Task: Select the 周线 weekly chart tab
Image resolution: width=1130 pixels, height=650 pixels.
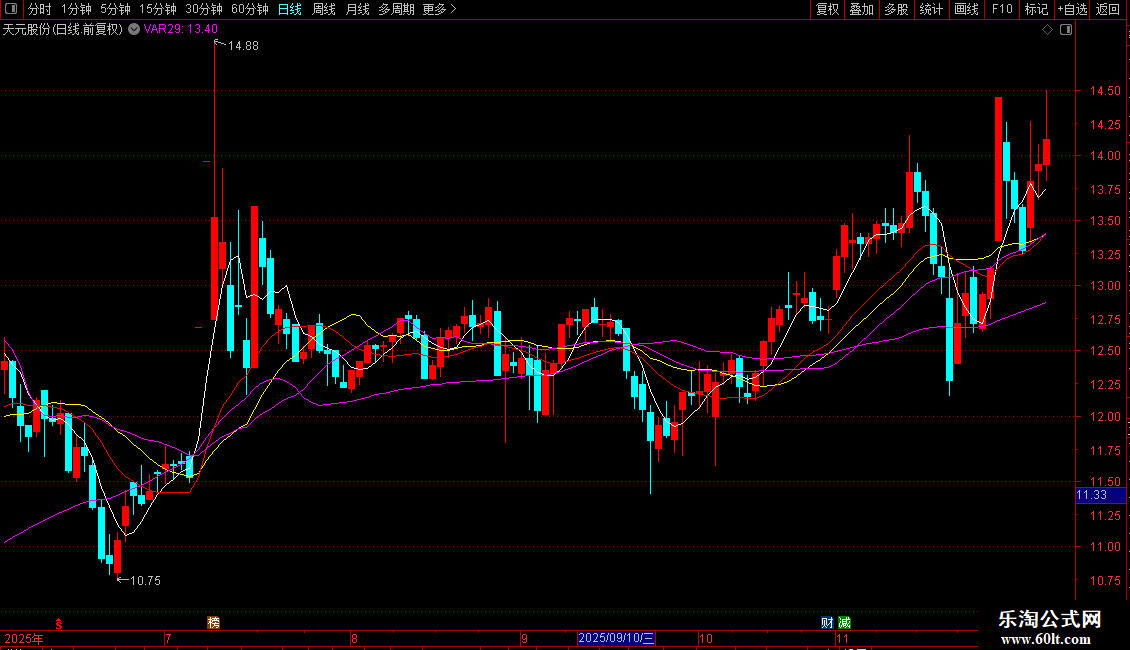Action: click(324, 9)
